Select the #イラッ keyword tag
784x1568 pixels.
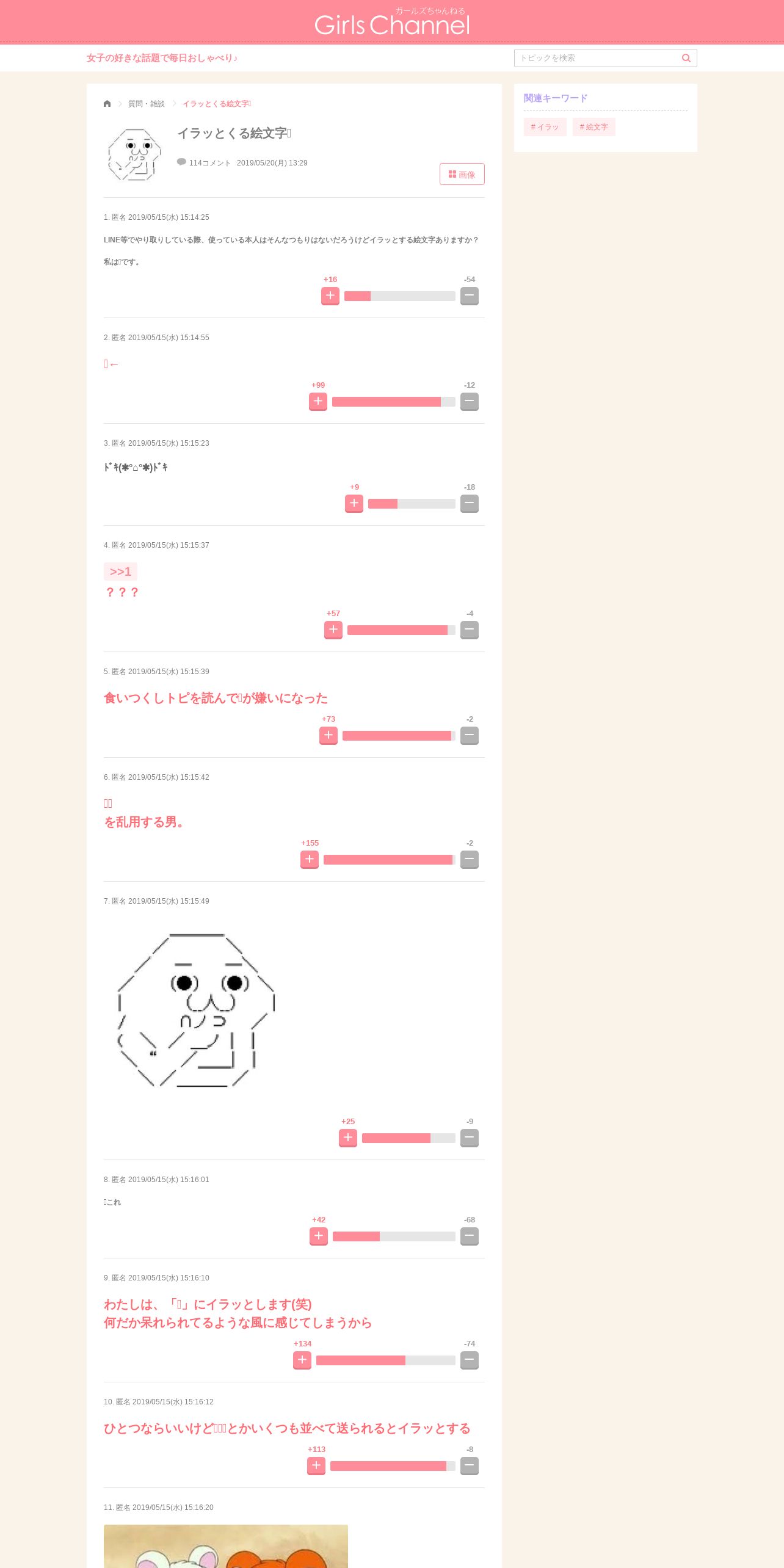545,127
